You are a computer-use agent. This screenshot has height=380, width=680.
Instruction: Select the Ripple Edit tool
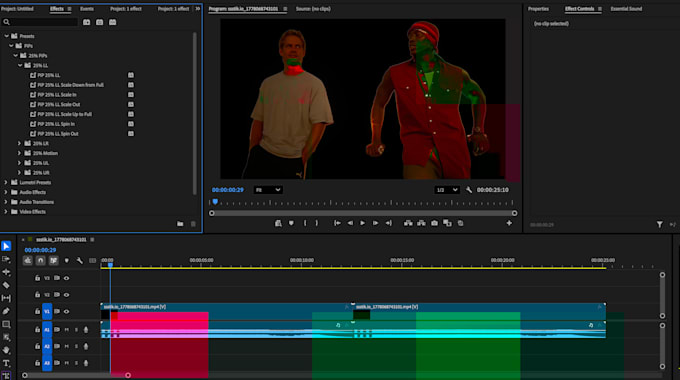[6, 272]
